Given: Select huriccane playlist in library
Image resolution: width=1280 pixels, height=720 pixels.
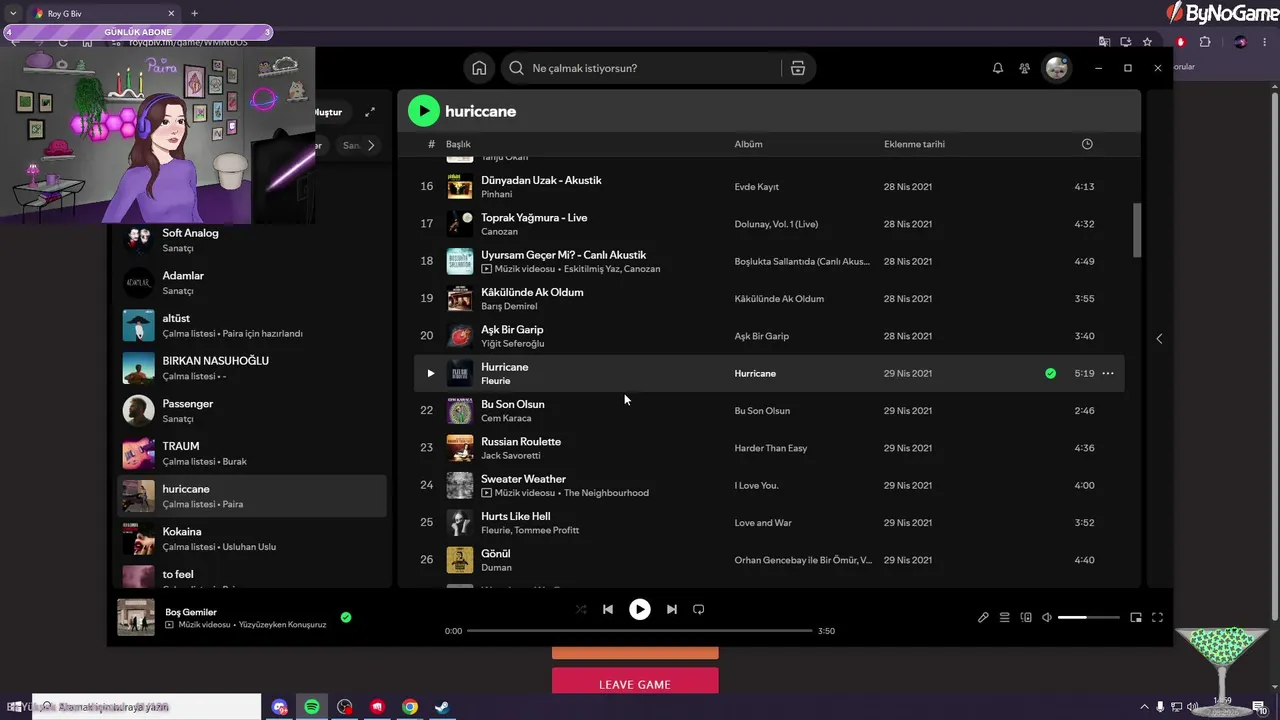Looking at the screenshot, I should point(251,496).
